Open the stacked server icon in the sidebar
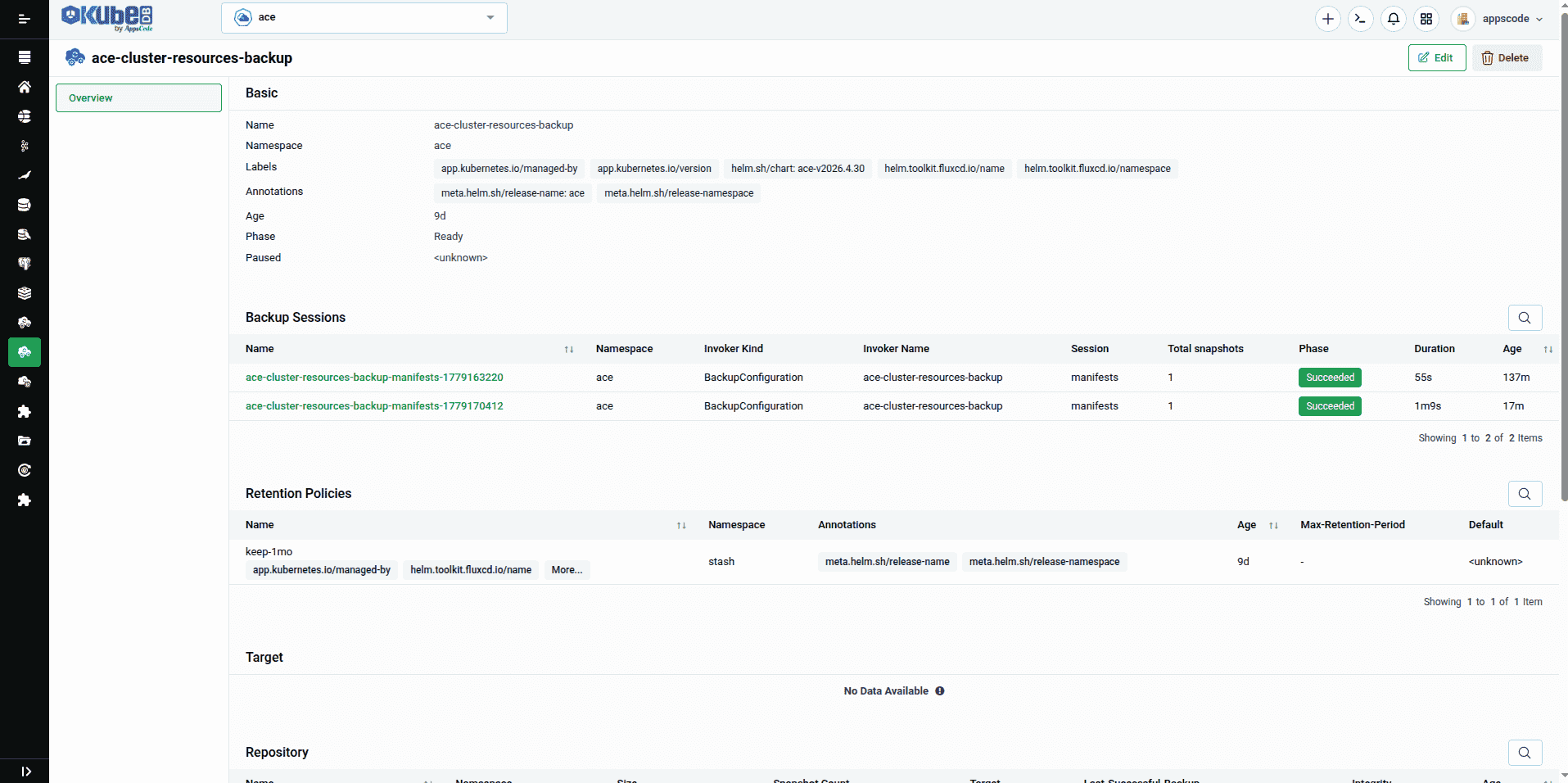Image resolution: width=1568 pixels, height=783 pixels. point(25,57)
